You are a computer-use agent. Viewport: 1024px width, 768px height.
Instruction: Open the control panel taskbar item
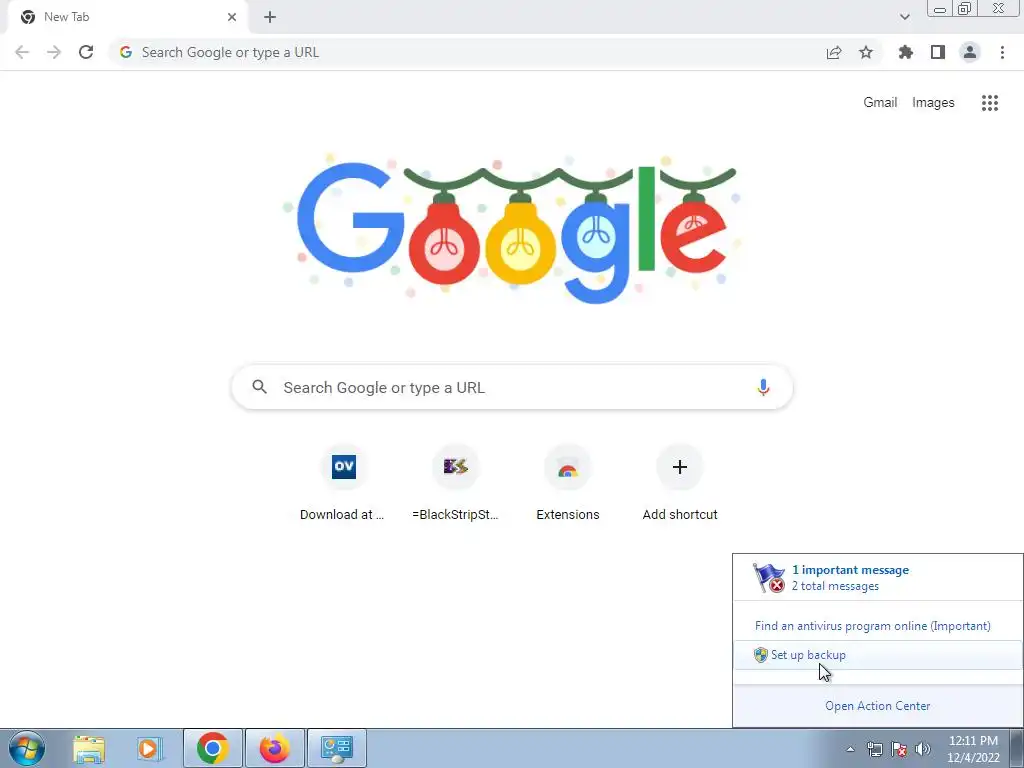[x=336, y=748]
